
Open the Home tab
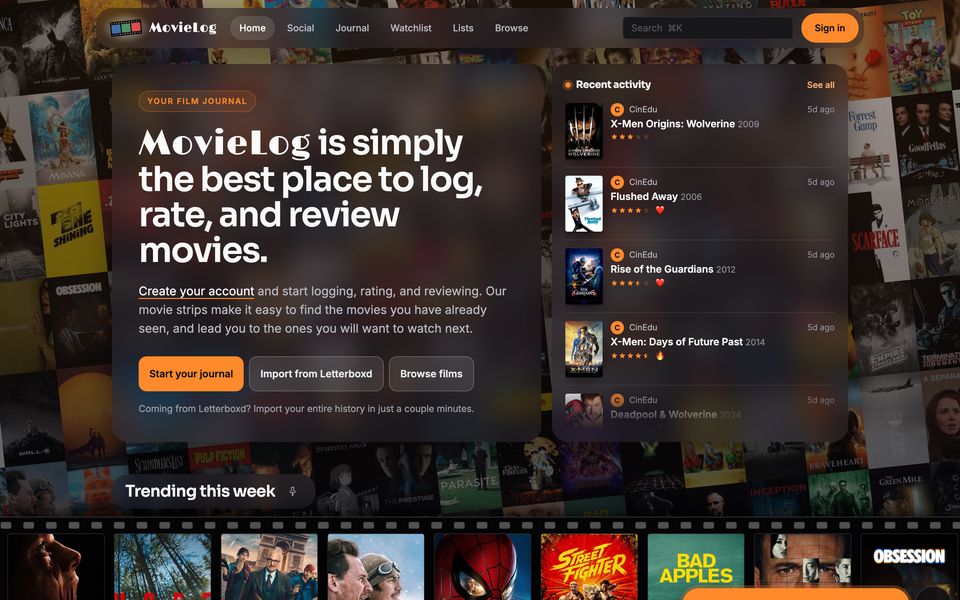pyautogui.click(x=252, y=28)
